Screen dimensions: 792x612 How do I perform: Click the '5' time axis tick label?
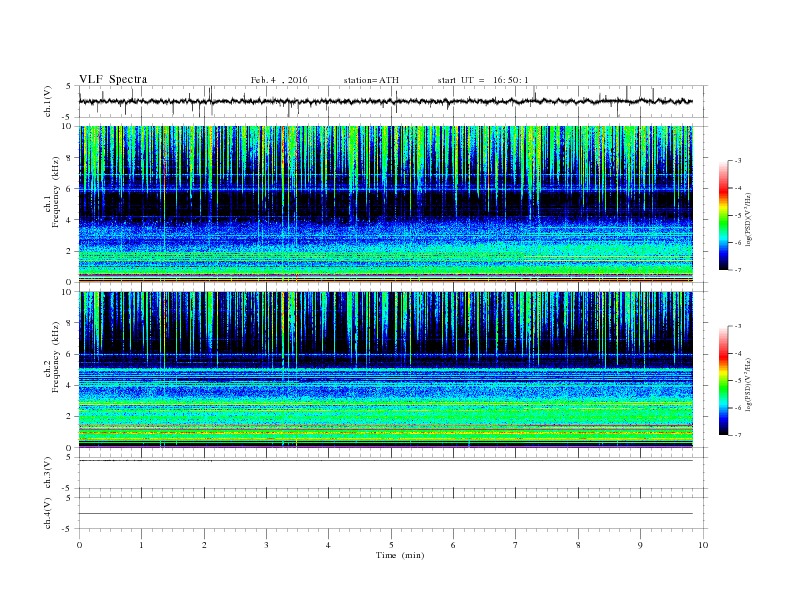[391, 545]
